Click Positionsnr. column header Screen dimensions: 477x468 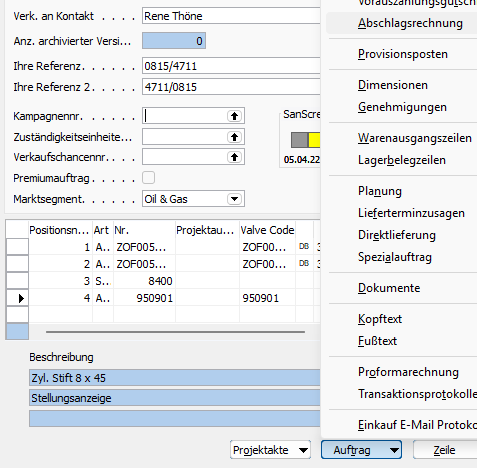(60, 230)
